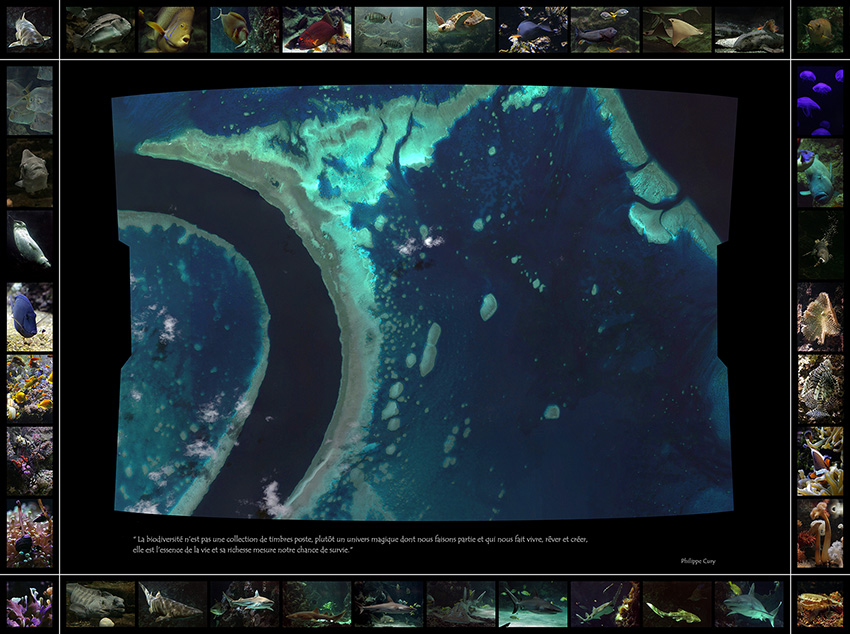Open the glowing blue jellyfish thumbnail
The height and width of the screenshot is (634, 850).
(820, 100)
